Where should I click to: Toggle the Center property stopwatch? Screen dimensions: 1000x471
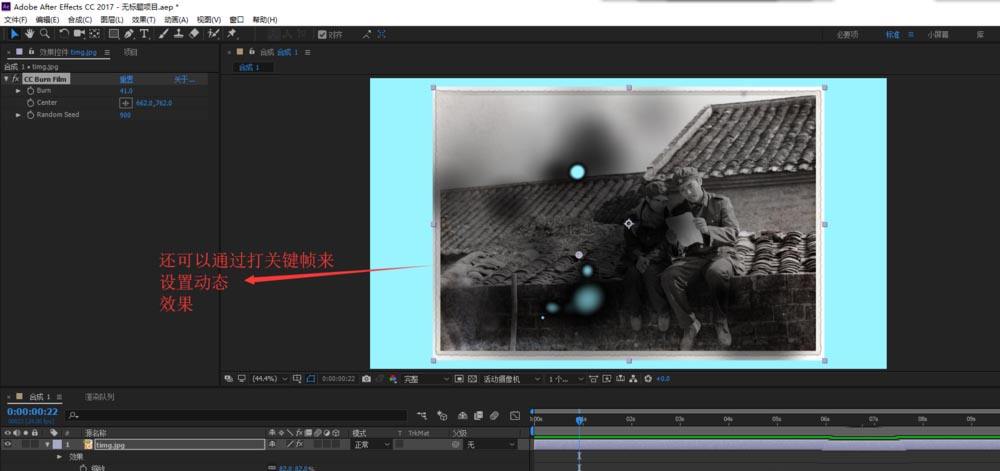pyautogui.click(x=30, y=103)
